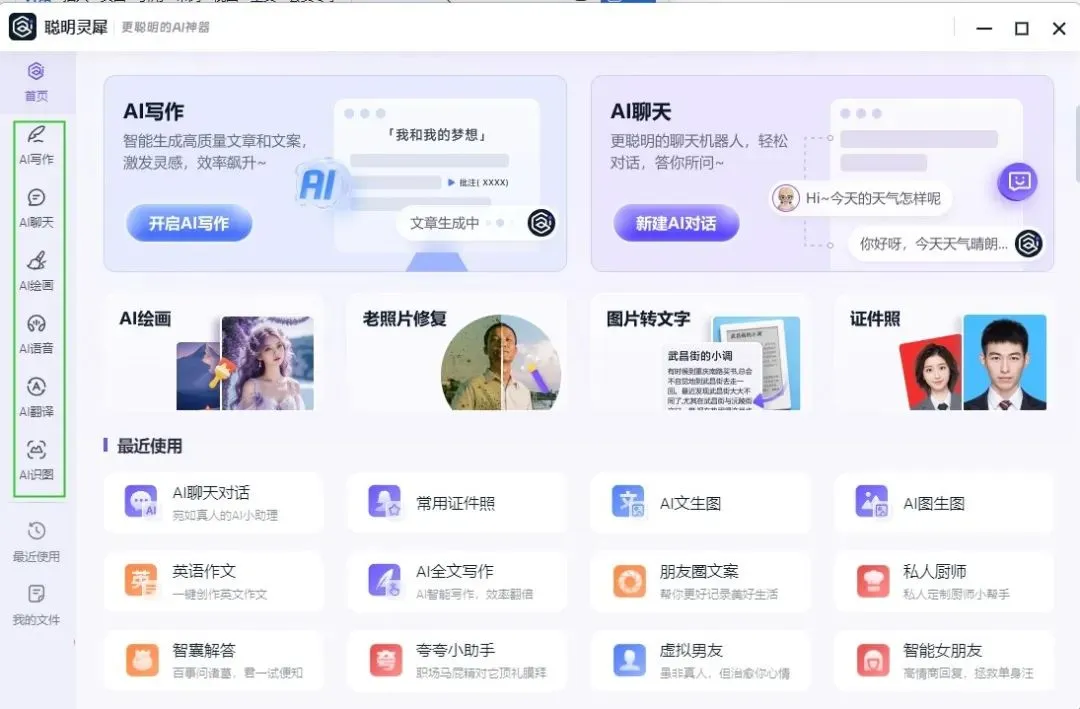Open the 智能女友 assistant icon
This screenshot has width=1080, height=709.
(872, 661)
